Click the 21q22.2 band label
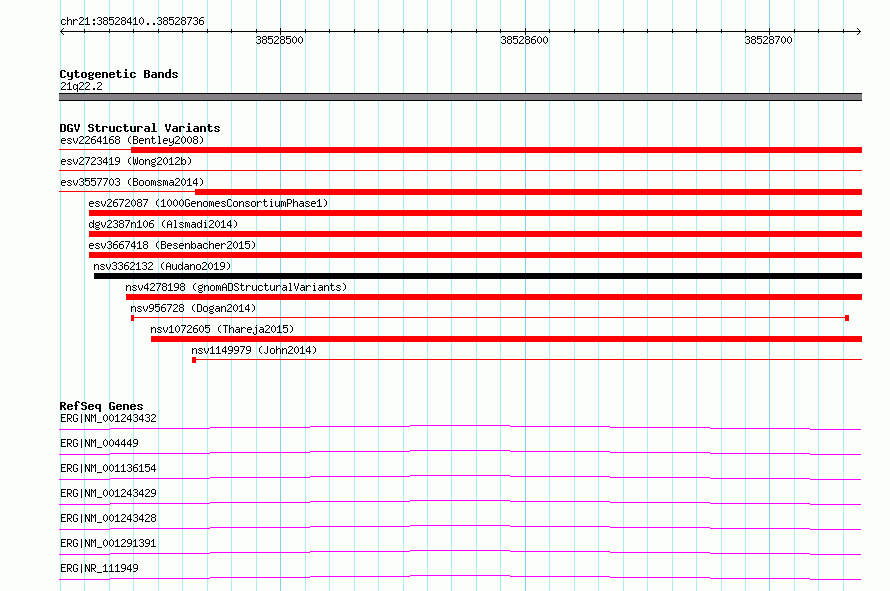Image resolution: width=890 pixels, height=591 pixels. point(81,86)
